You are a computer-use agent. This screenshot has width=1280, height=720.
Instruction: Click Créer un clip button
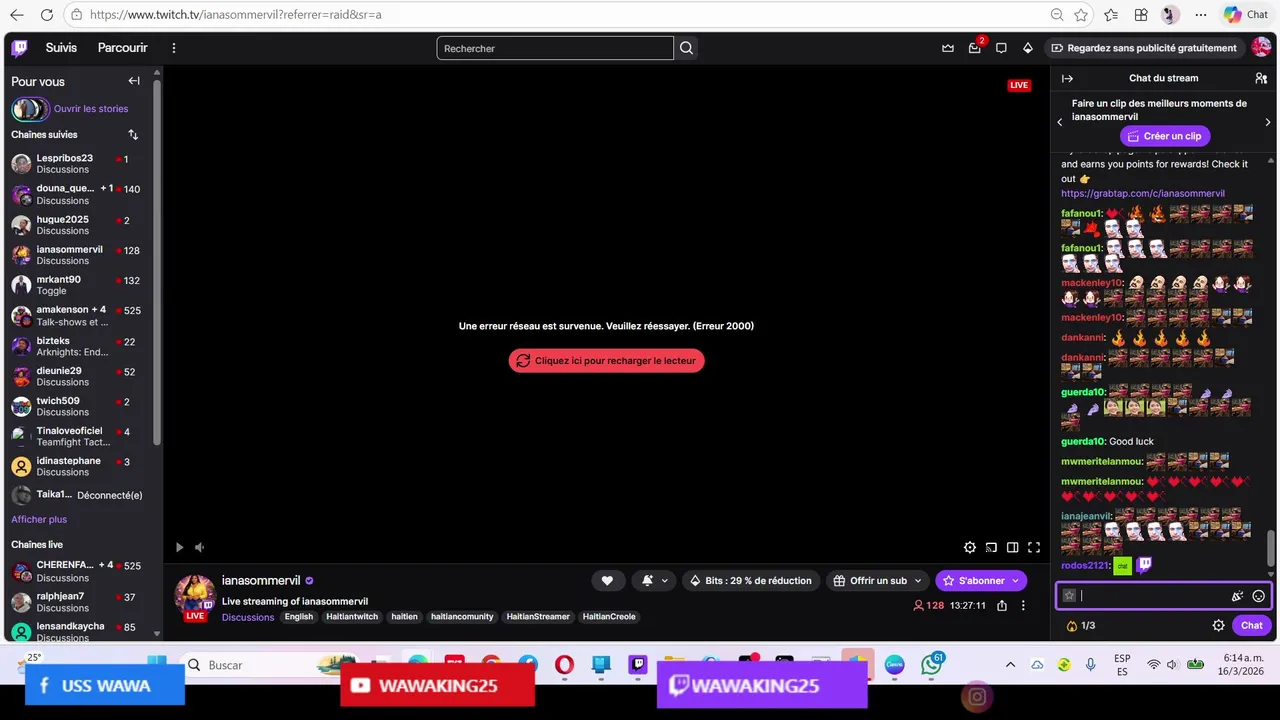1164,136
